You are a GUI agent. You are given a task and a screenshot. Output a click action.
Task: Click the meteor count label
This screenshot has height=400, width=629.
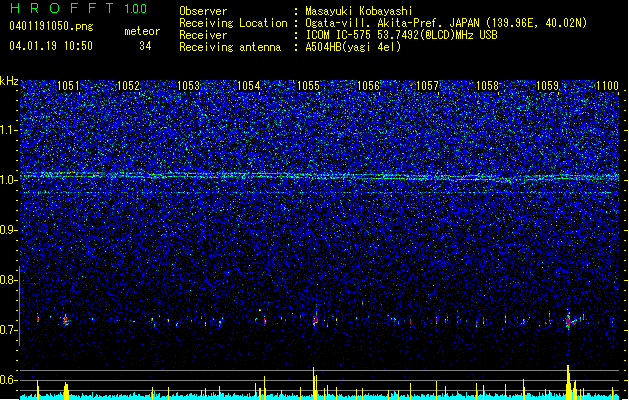(x=142, y=31)
